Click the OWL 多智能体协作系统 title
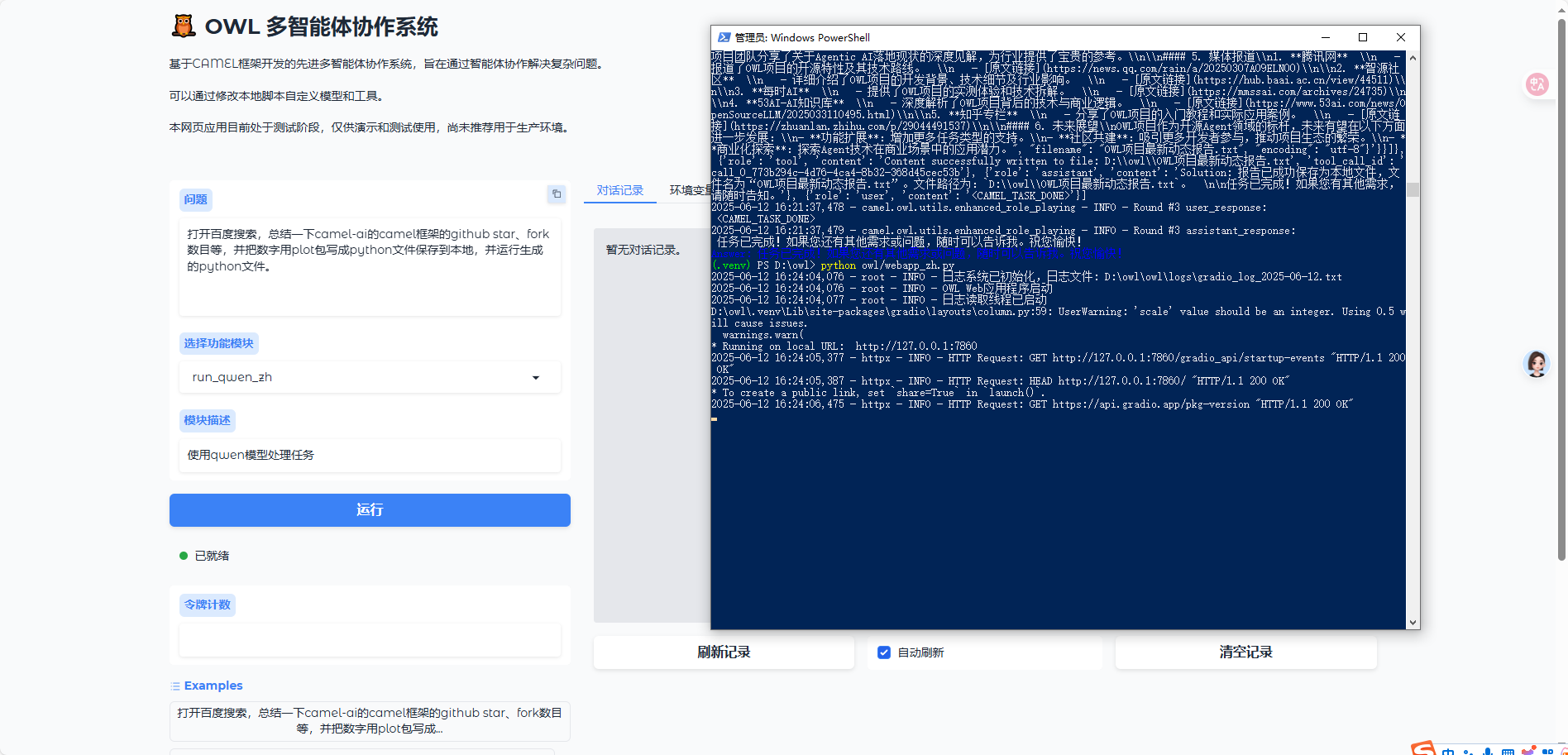1568x755 pixels. pyautogui.click(x=321, y=26)
